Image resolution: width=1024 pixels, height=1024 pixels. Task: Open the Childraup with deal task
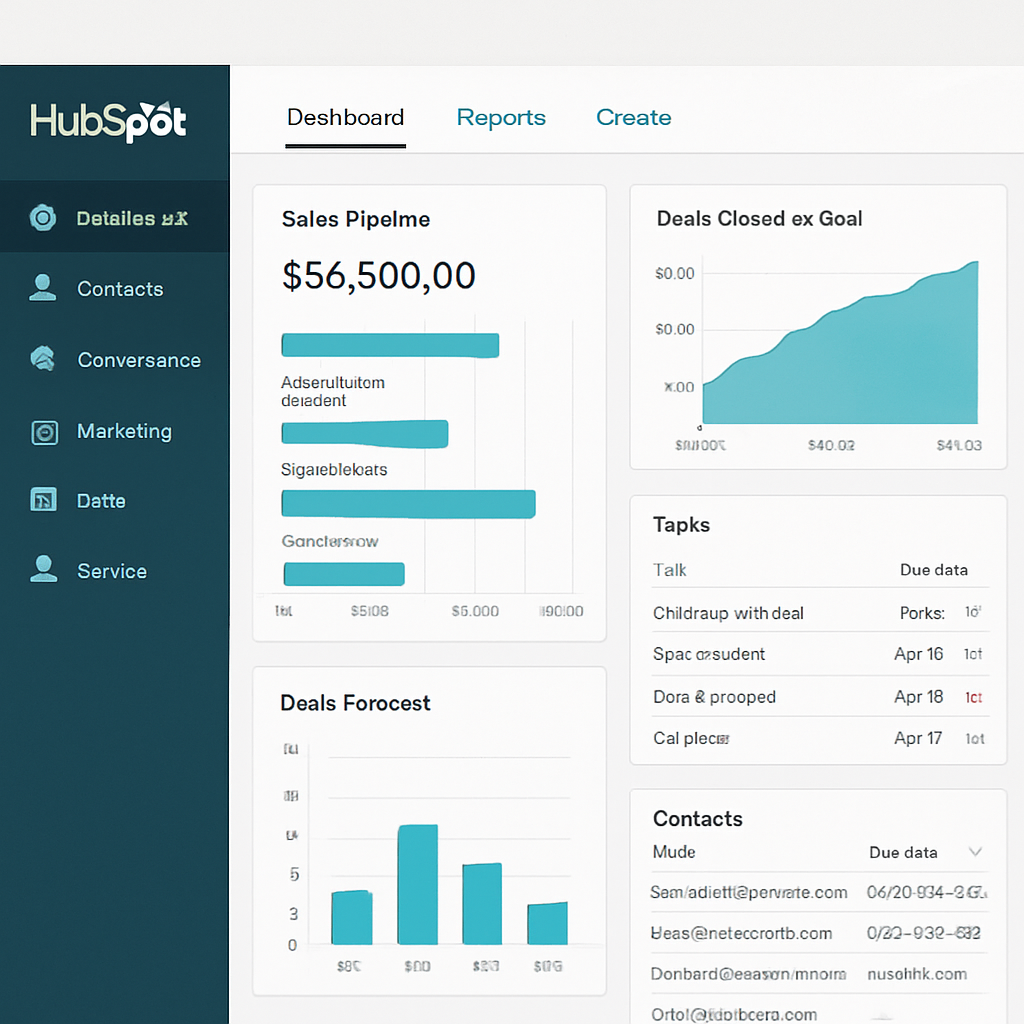(x=820, y=613)
